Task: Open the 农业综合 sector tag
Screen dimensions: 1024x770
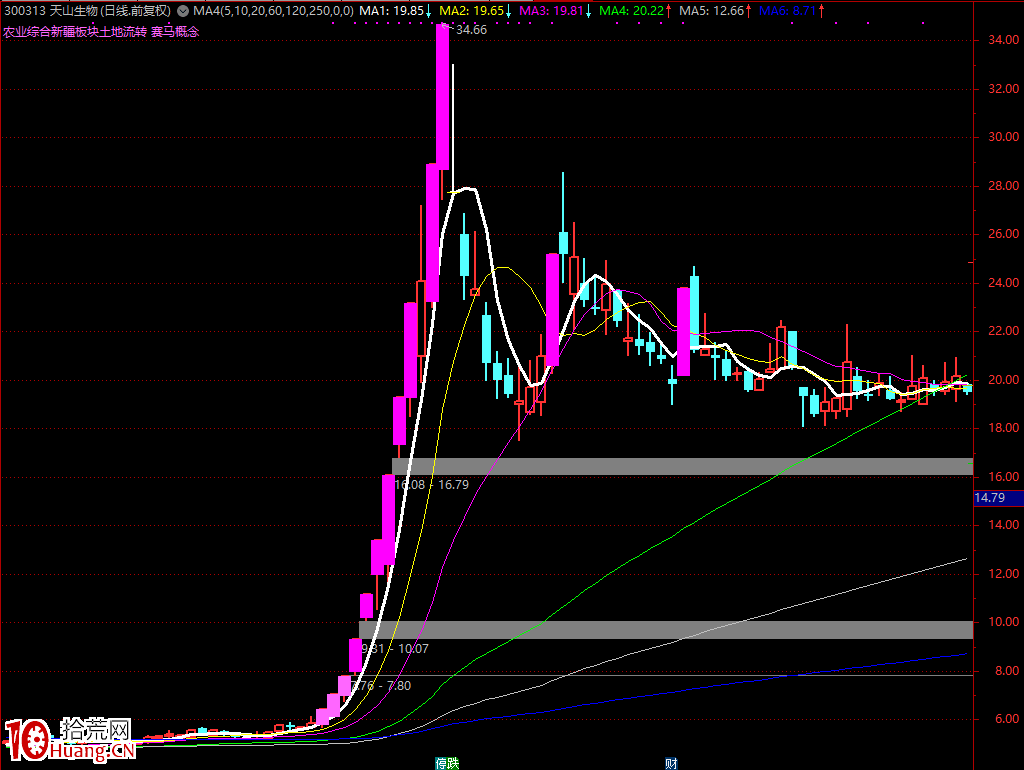Action: tap(26, 31)
